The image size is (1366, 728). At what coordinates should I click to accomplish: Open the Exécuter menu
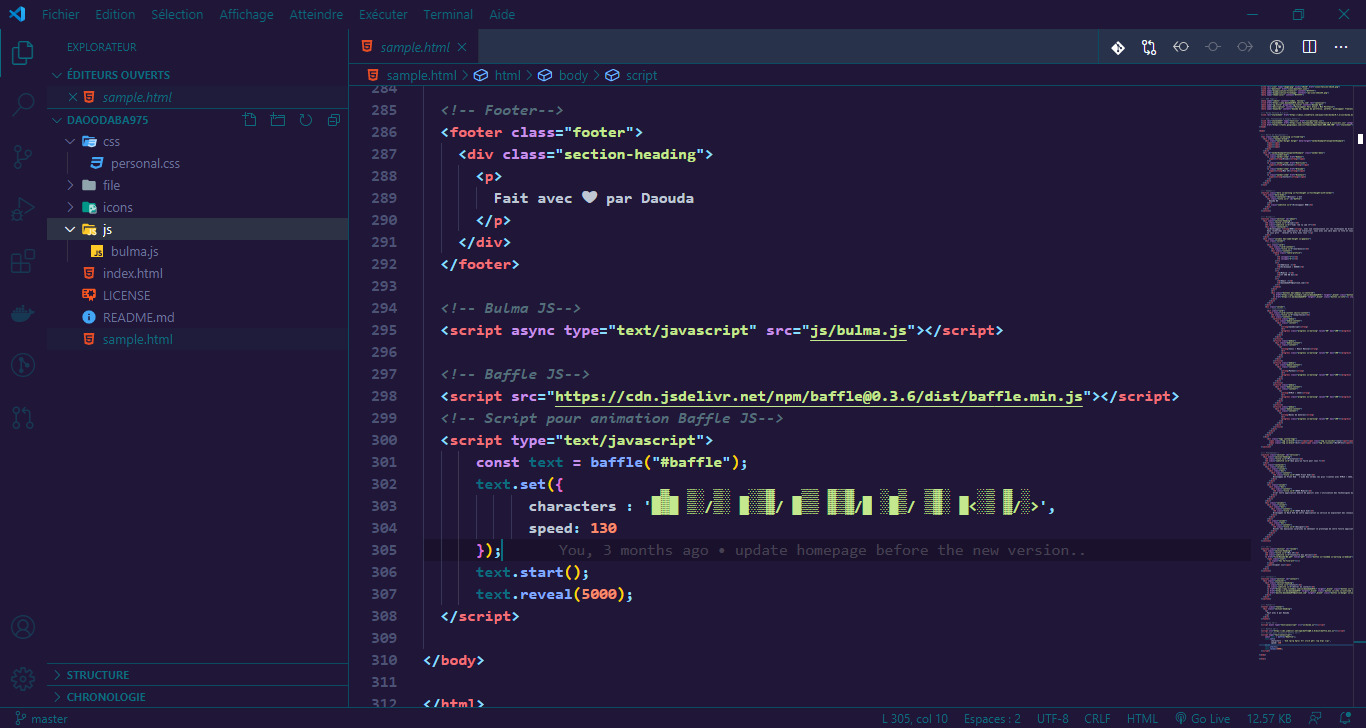[383, 15]
